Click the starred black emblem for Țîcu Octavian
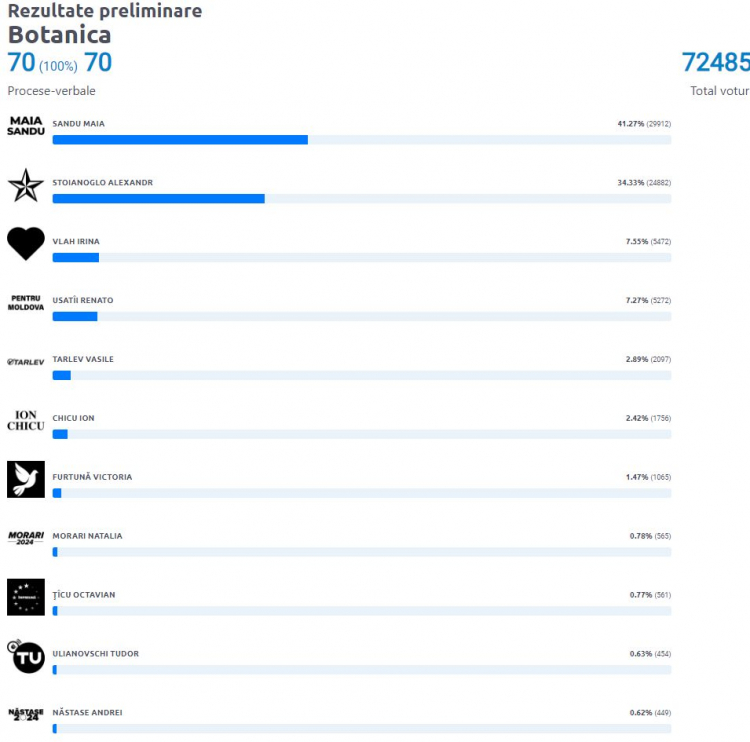 (x=26, y=597)
